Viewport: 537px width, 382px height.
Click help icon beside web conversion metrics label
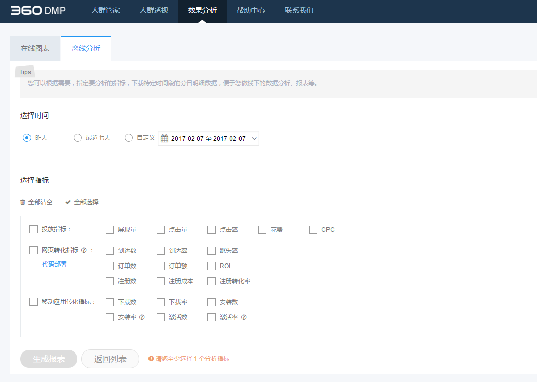coord(84,250)
